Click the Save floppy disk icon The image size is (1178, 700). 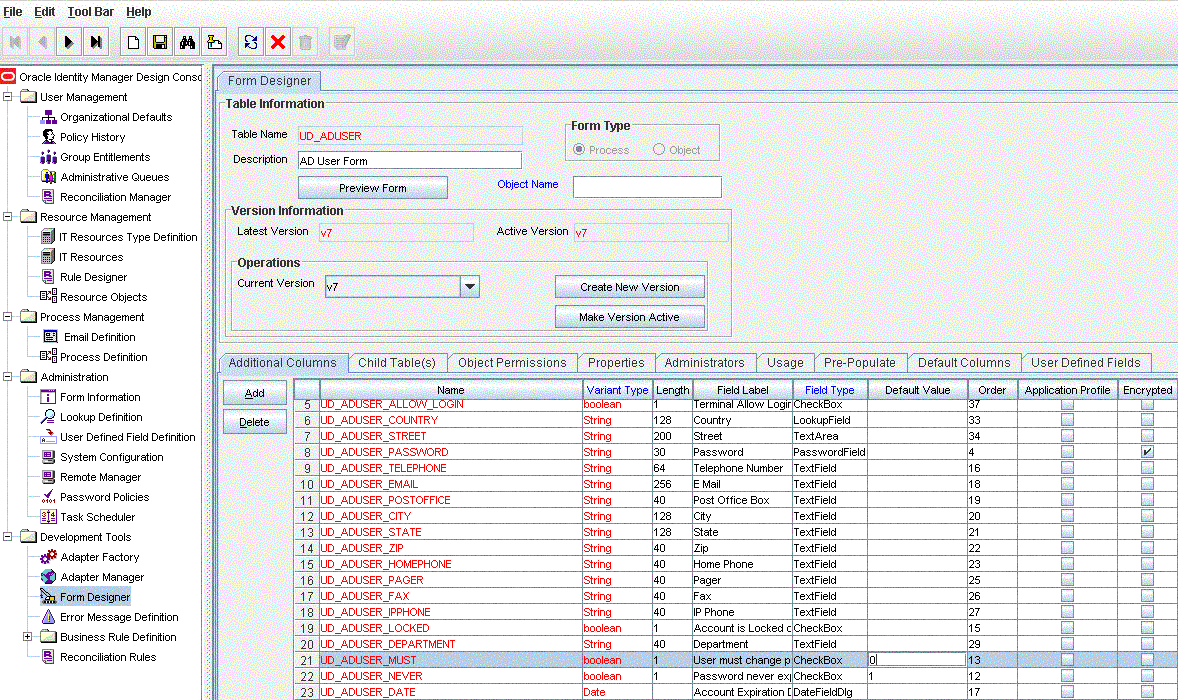coord(160,42)
